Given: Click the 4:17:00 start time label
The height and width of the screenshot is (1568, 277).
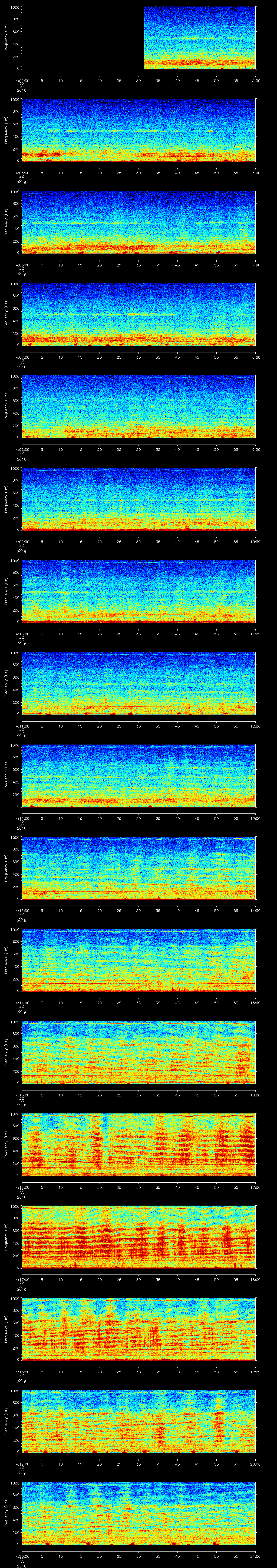Looking at the screenshot, I should pyautogui.click(x=22, y=1279).
